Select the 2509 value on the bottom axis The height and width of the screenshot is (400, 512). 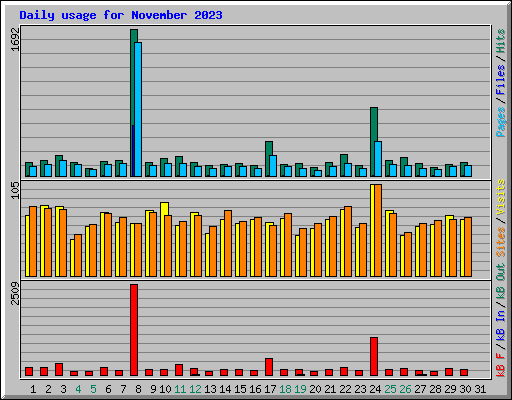pyautogui.click(x=15, y=293)
